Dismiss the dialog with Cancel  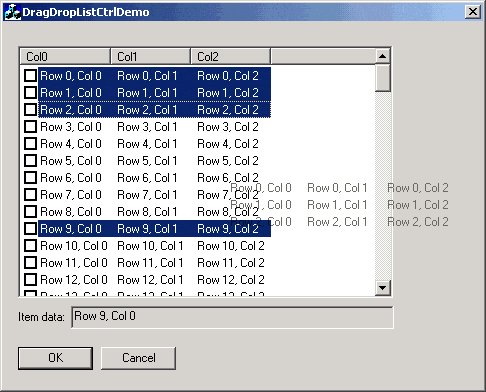coord(138,358)
